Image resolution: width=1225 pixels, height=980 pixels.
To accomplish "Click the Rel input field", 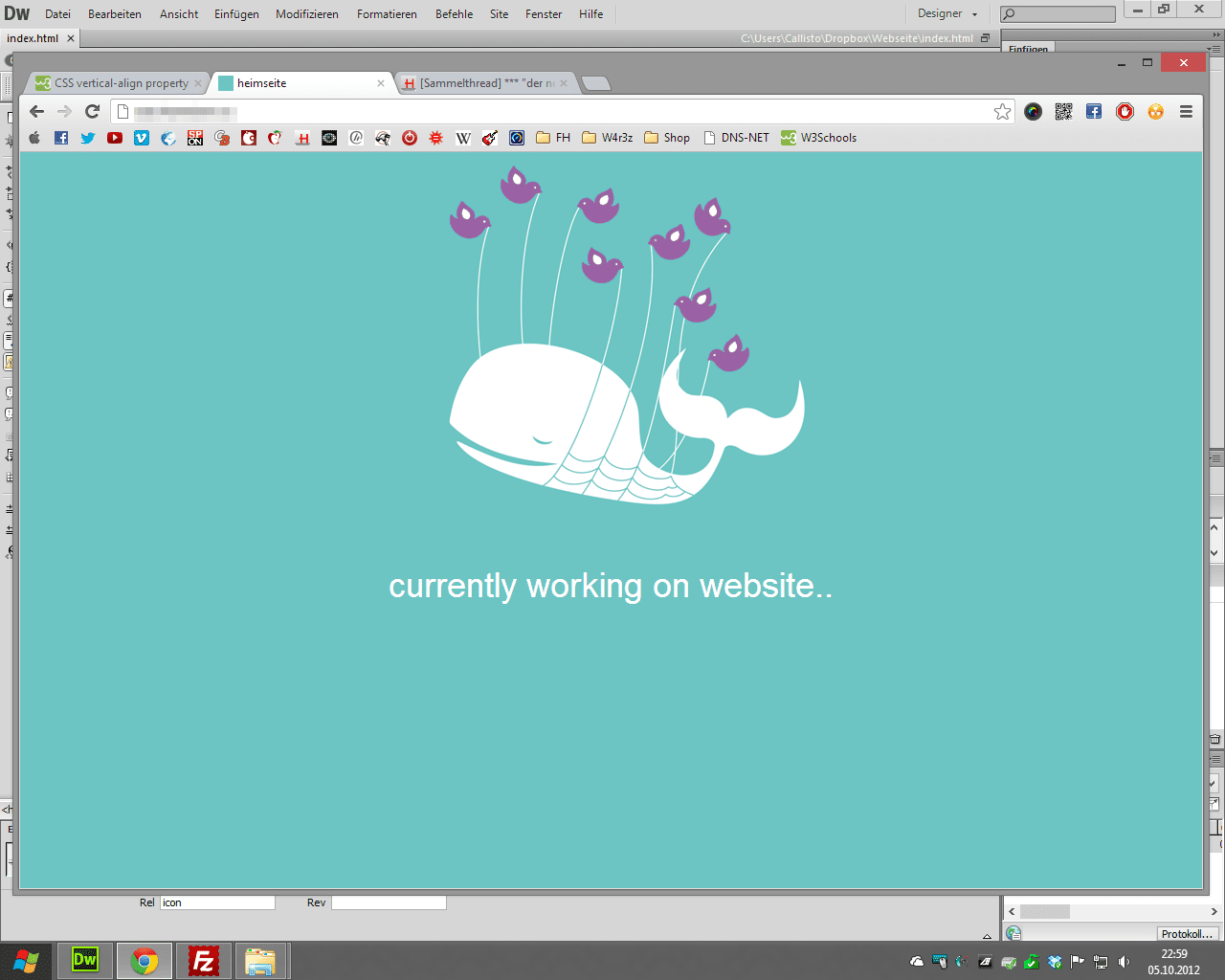I will coord(217,902).
